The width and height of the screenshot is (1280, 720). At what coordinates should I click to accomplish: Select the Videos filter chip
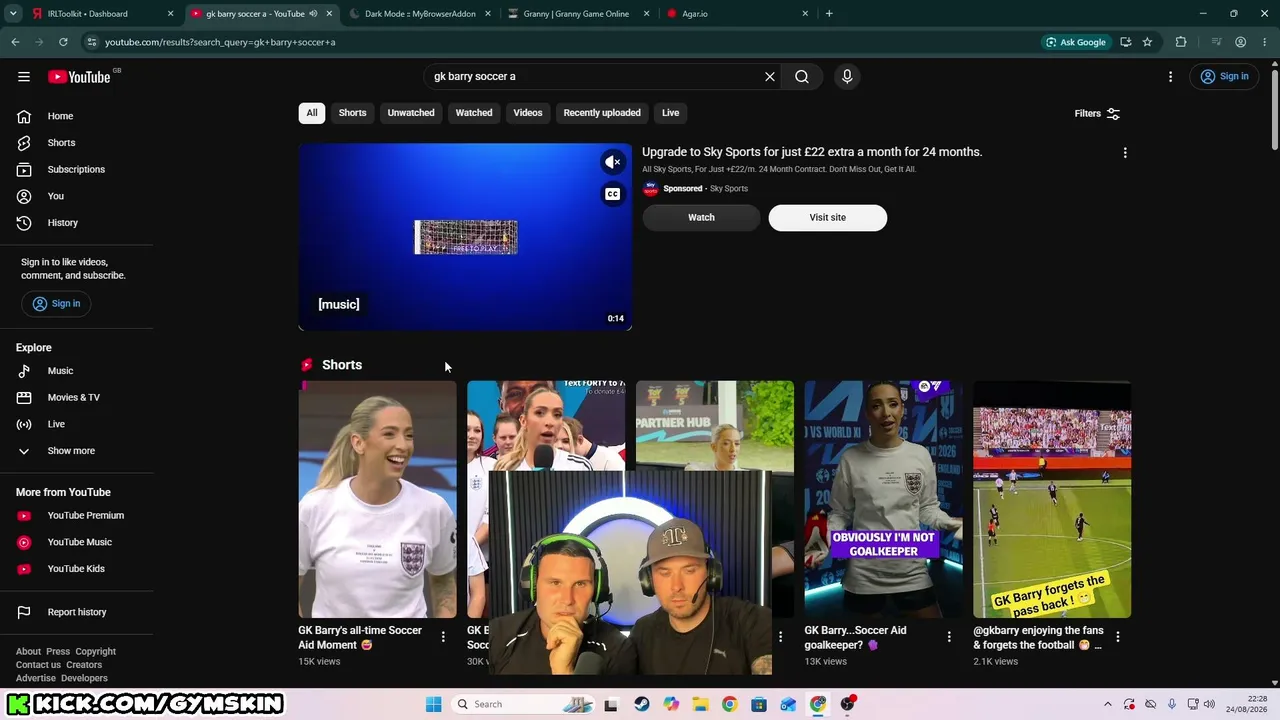pyautogui.click(x=528, y=113)
